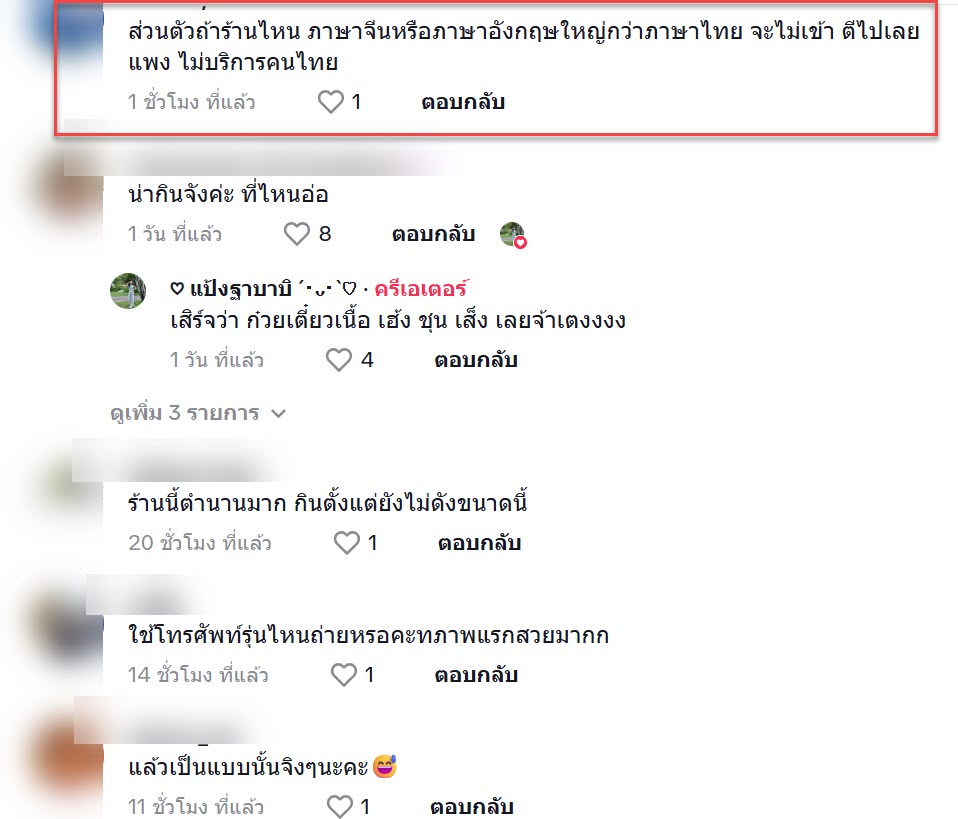Like the comment น่ากินจังค่ะ ที่ไหนอ่อ
The height and width of the screenshot is (819, 958).
click(x=297, y=234)
